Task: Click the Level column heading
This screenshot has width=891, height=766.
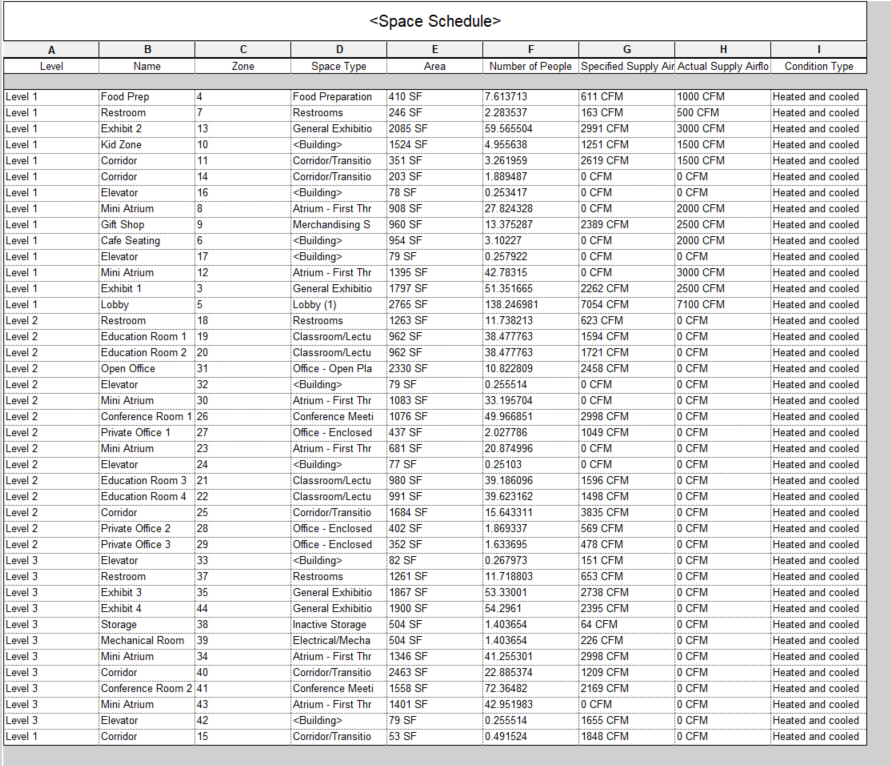Action: pyautogui.click(x=51, y=66)
